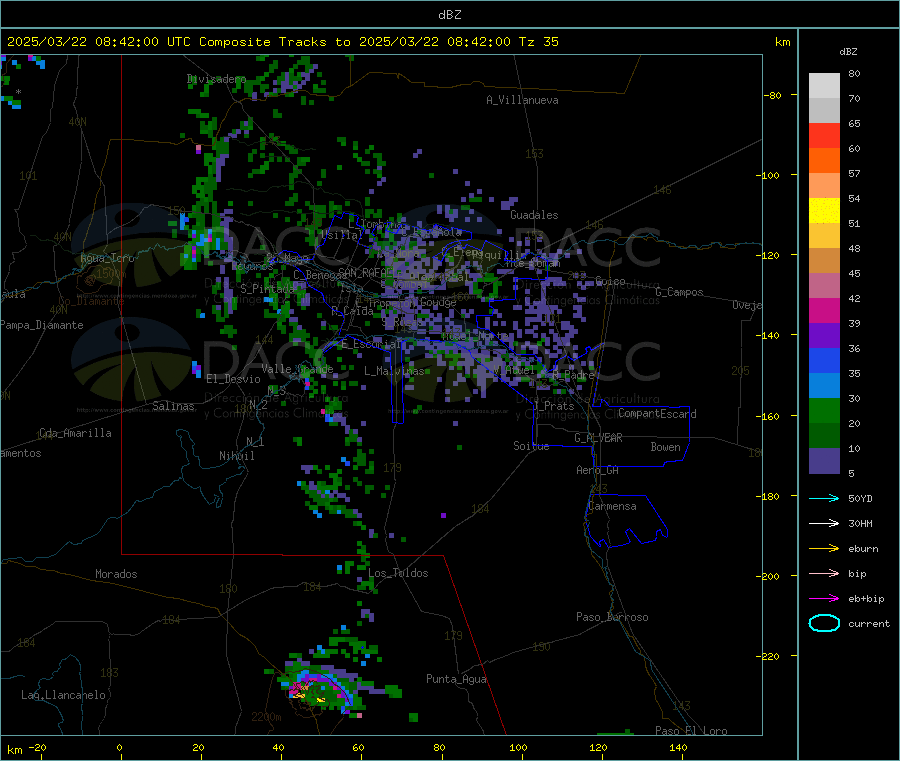Click the 'J_Prats' map label
900x761 pixels.
pos(554,406)
